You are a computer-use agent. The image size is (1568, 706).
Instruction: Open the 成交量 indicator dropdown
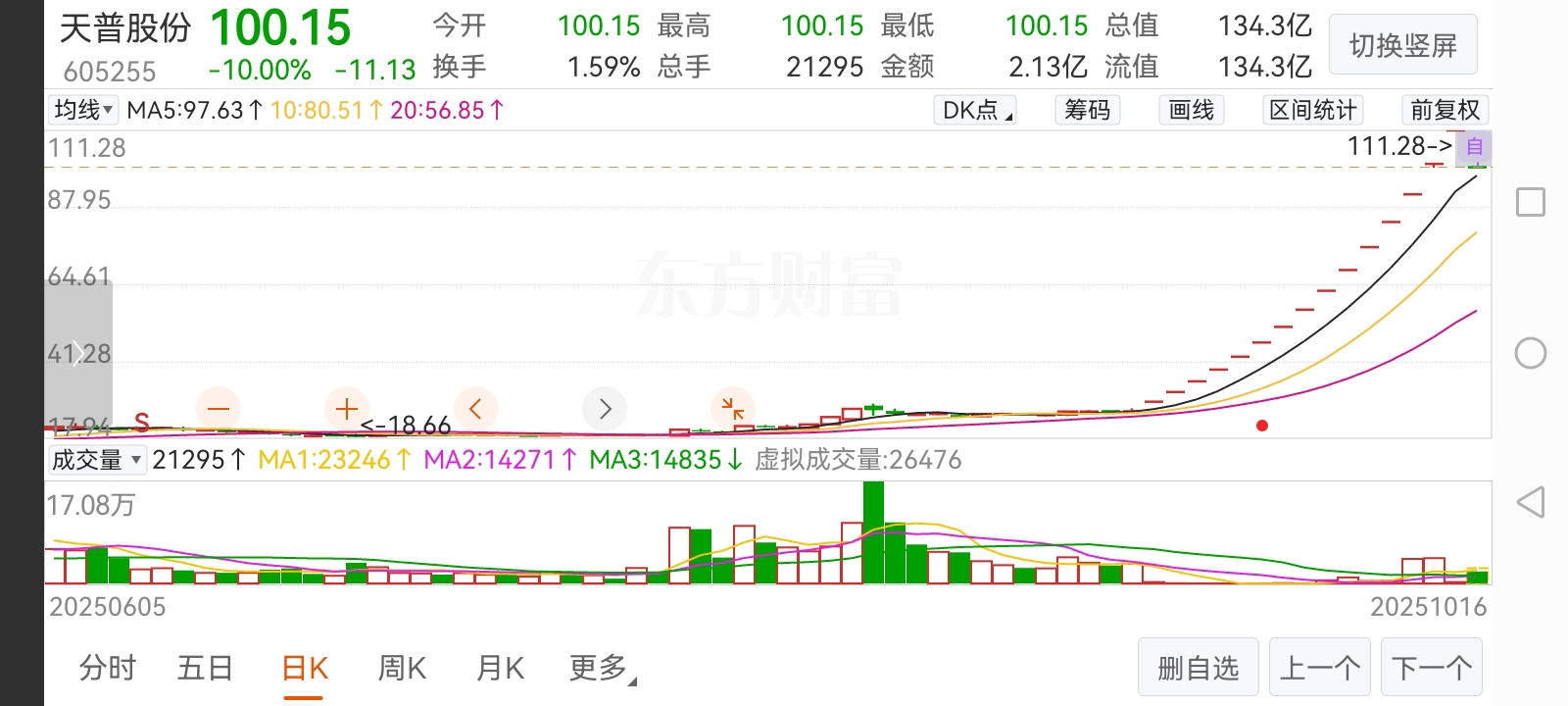(x=97, y=460)
